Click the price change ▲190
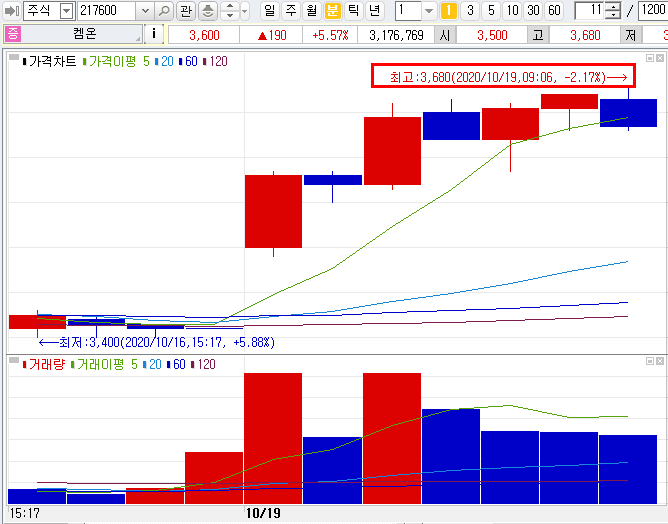 [271, 35]
